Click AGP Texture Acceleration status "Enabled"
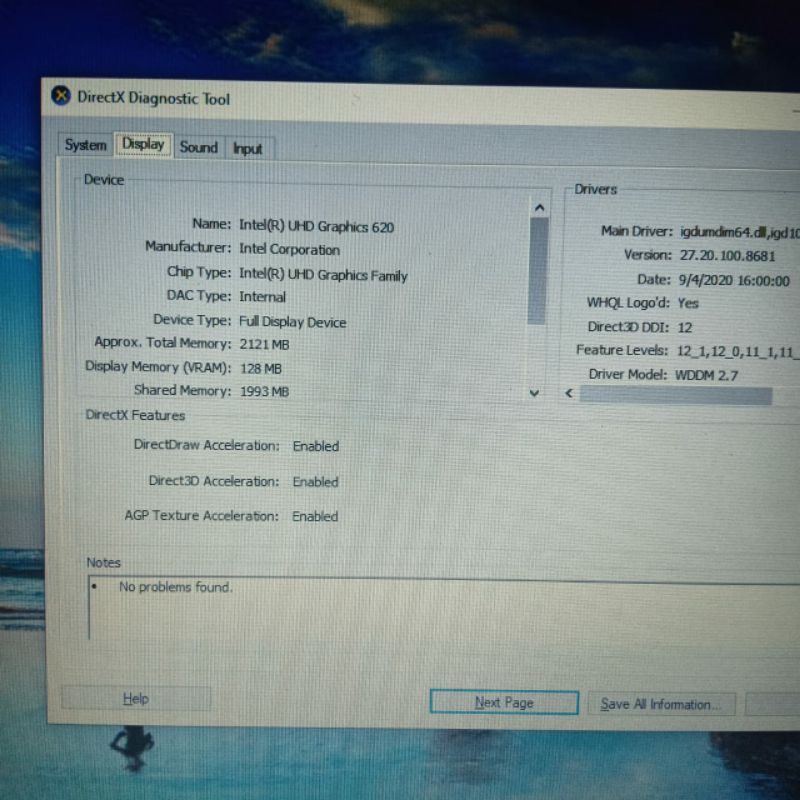Image resolution: width=800 pixels, height=800 pixels. pos(315,517)
